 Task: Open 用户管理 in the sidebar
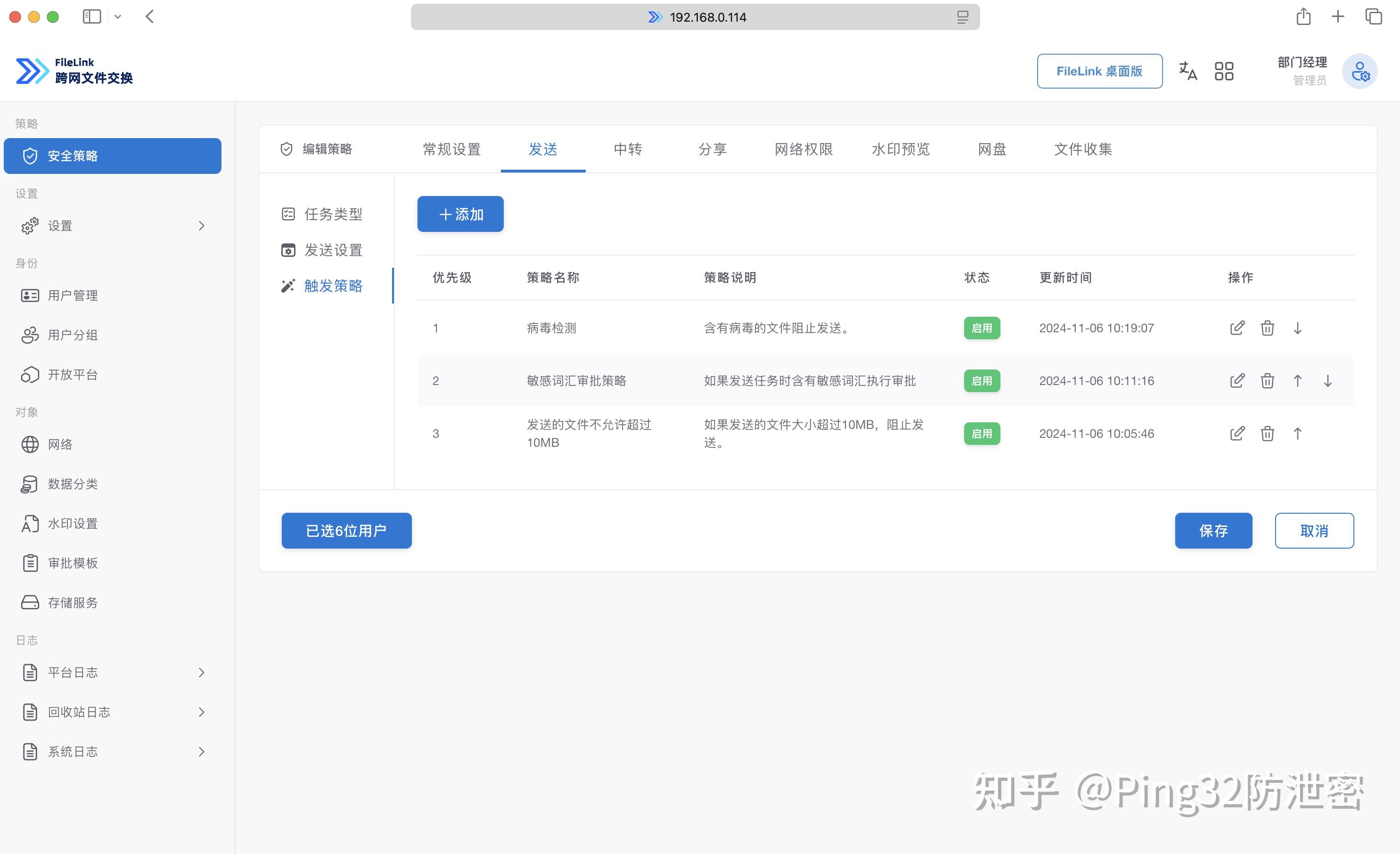(x=113, y=296)
